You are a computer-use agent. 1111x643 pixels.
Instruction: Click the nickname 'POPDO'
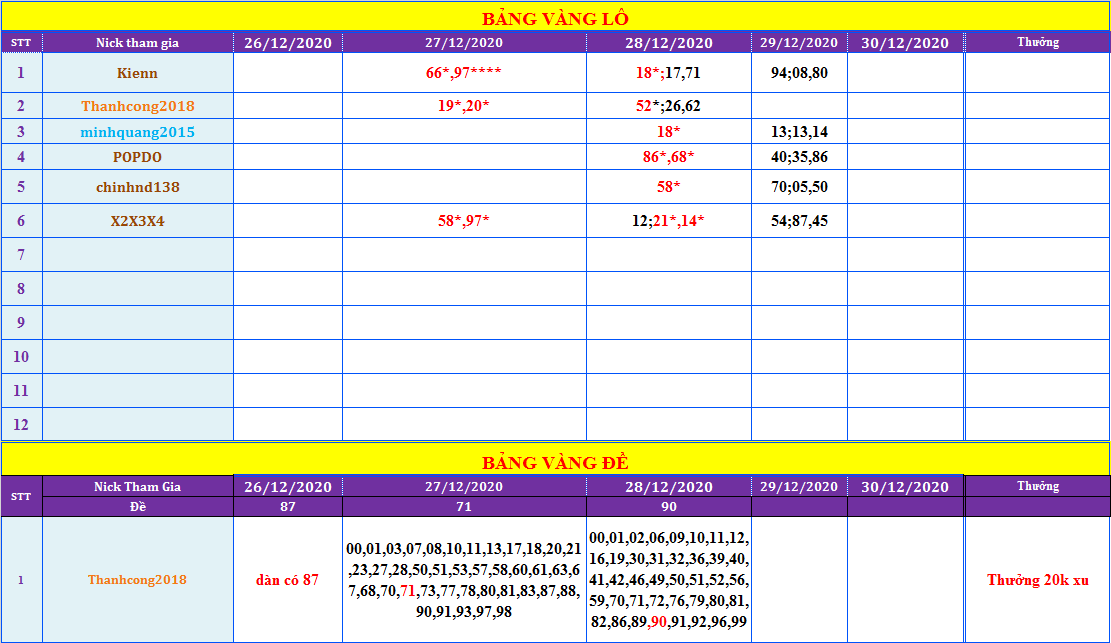tap(137, 157)
